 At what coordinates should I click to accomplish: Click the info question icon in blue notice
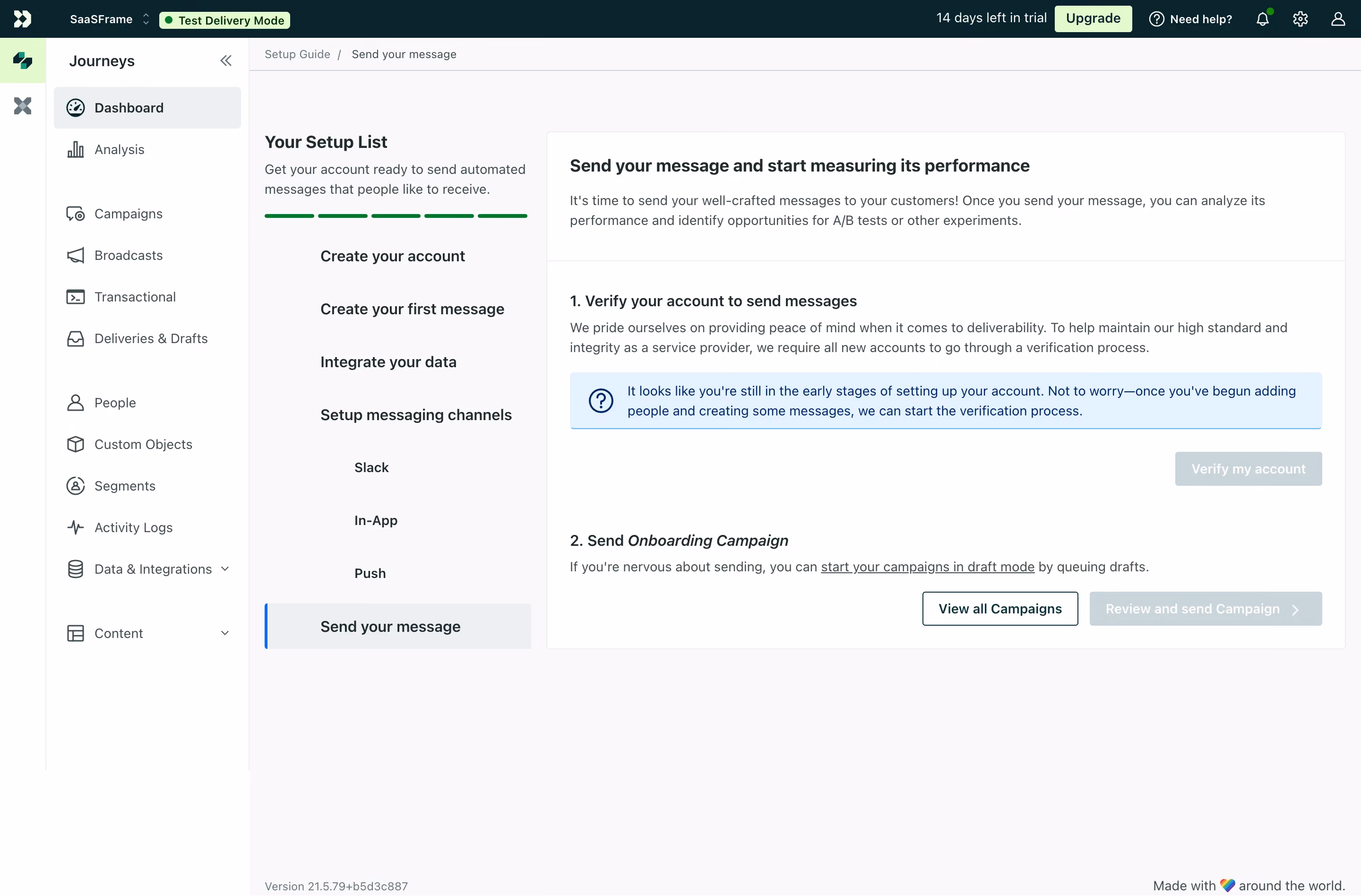tap(601, 401)
